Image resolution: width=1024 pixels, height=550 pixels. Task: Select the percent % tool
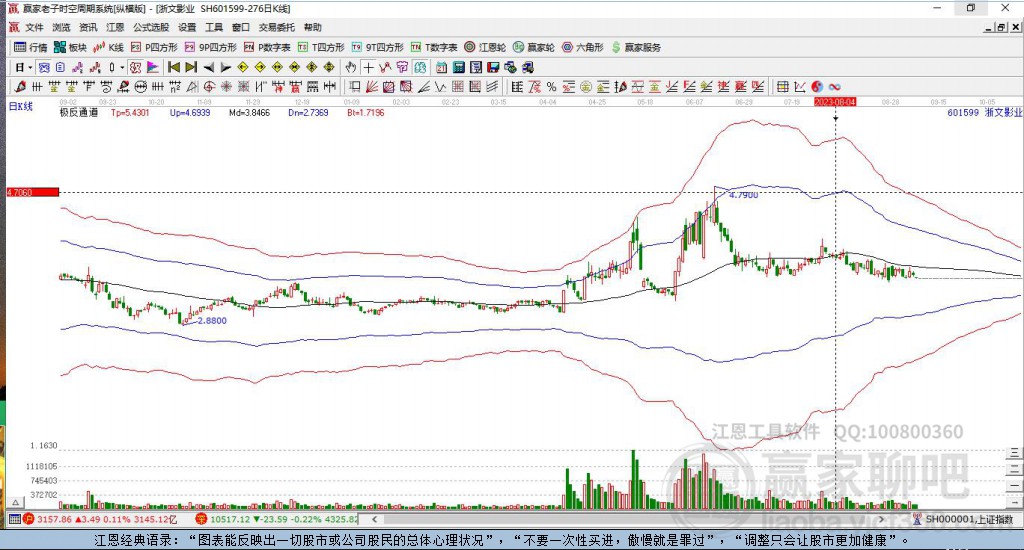[x=551, y=86]
